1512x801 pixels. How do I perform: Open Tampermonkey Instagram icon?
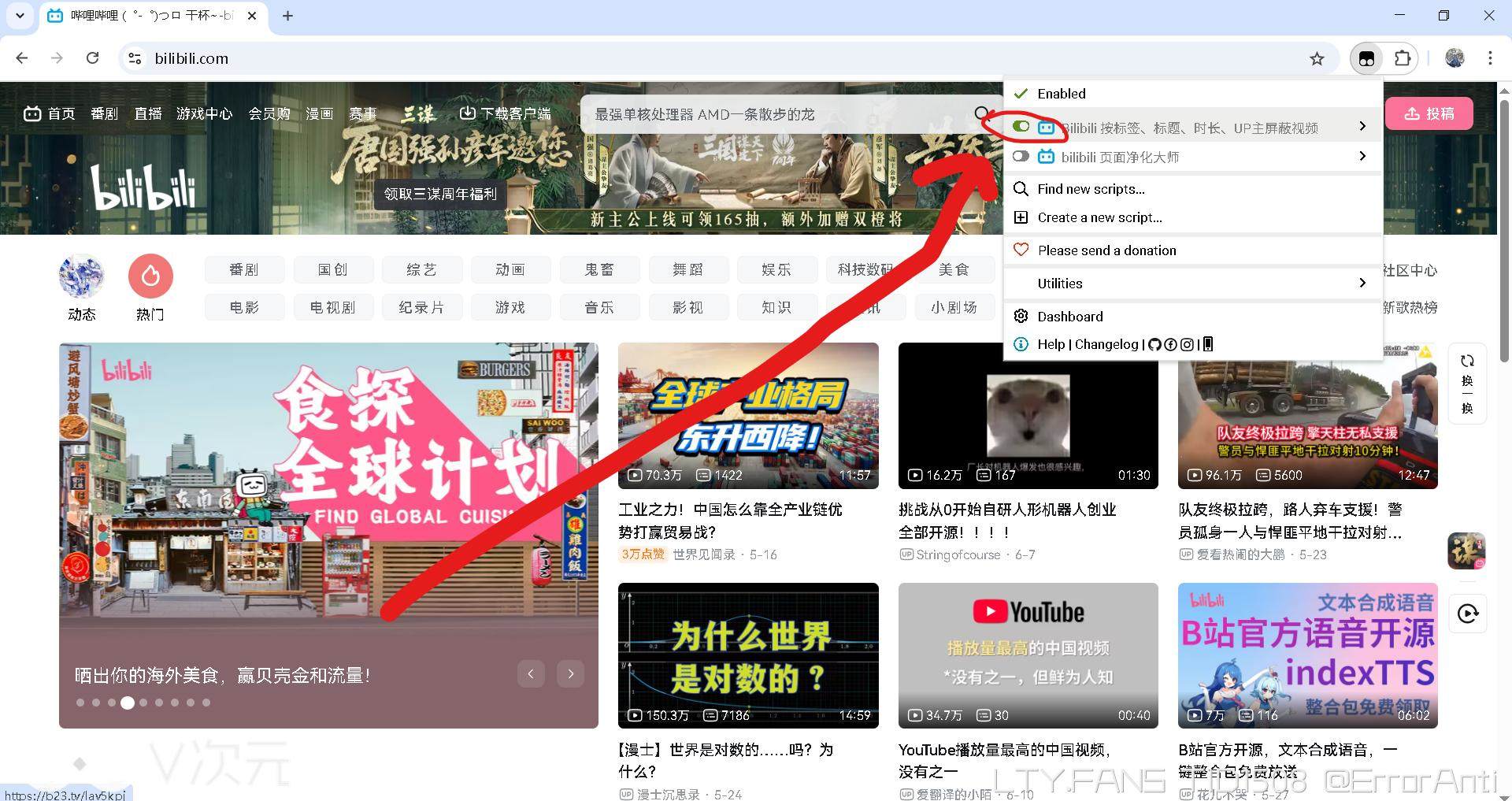coord(1187,344)
